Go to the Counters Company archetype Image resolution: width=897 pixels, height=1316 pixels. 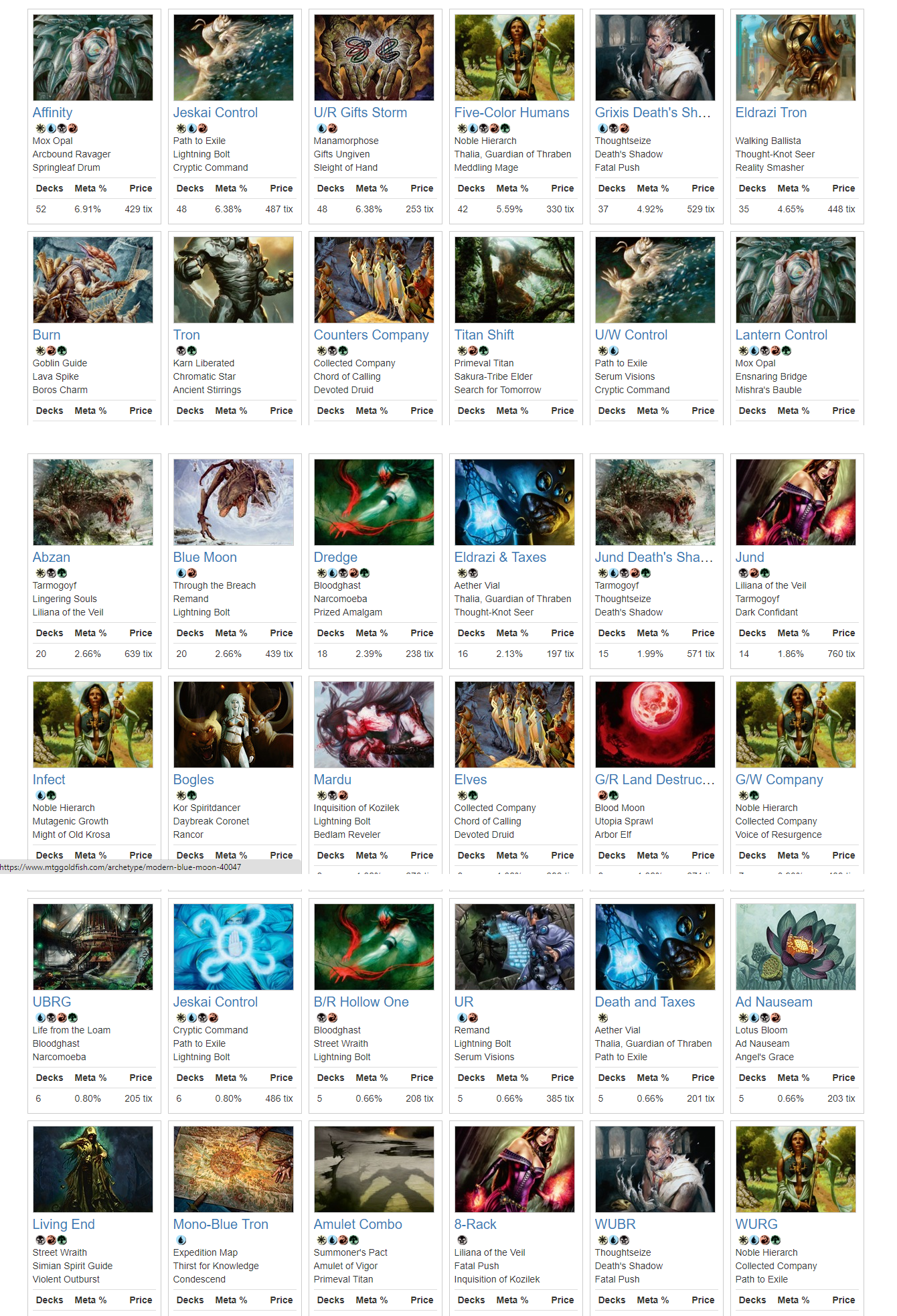[372, 335]
